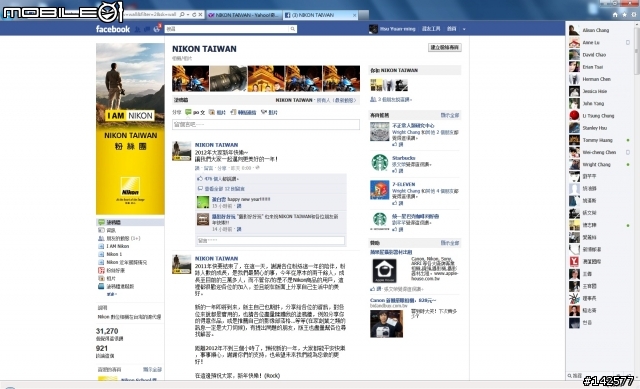Open the account dropdown arrow in header
Viewport: 640px width, 389px height.
[x=464, y=29]
